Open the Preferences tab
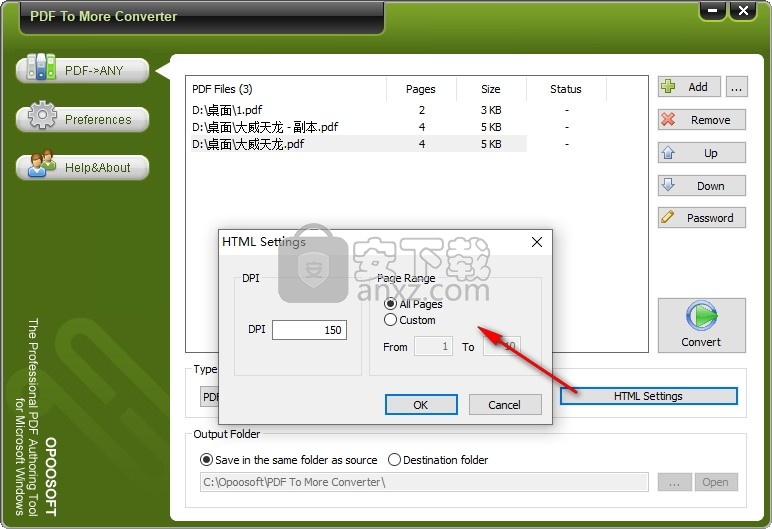Viewport: 772px width, 529px height. tap(82, 119)
